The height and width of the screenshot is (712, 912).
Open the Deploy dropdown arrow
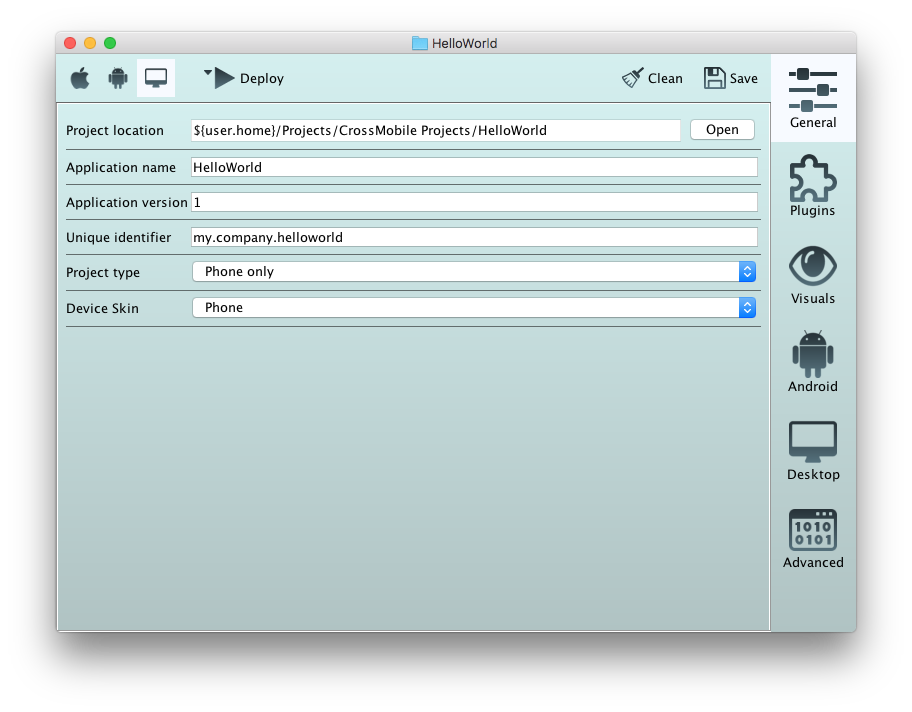coord(208,73)
